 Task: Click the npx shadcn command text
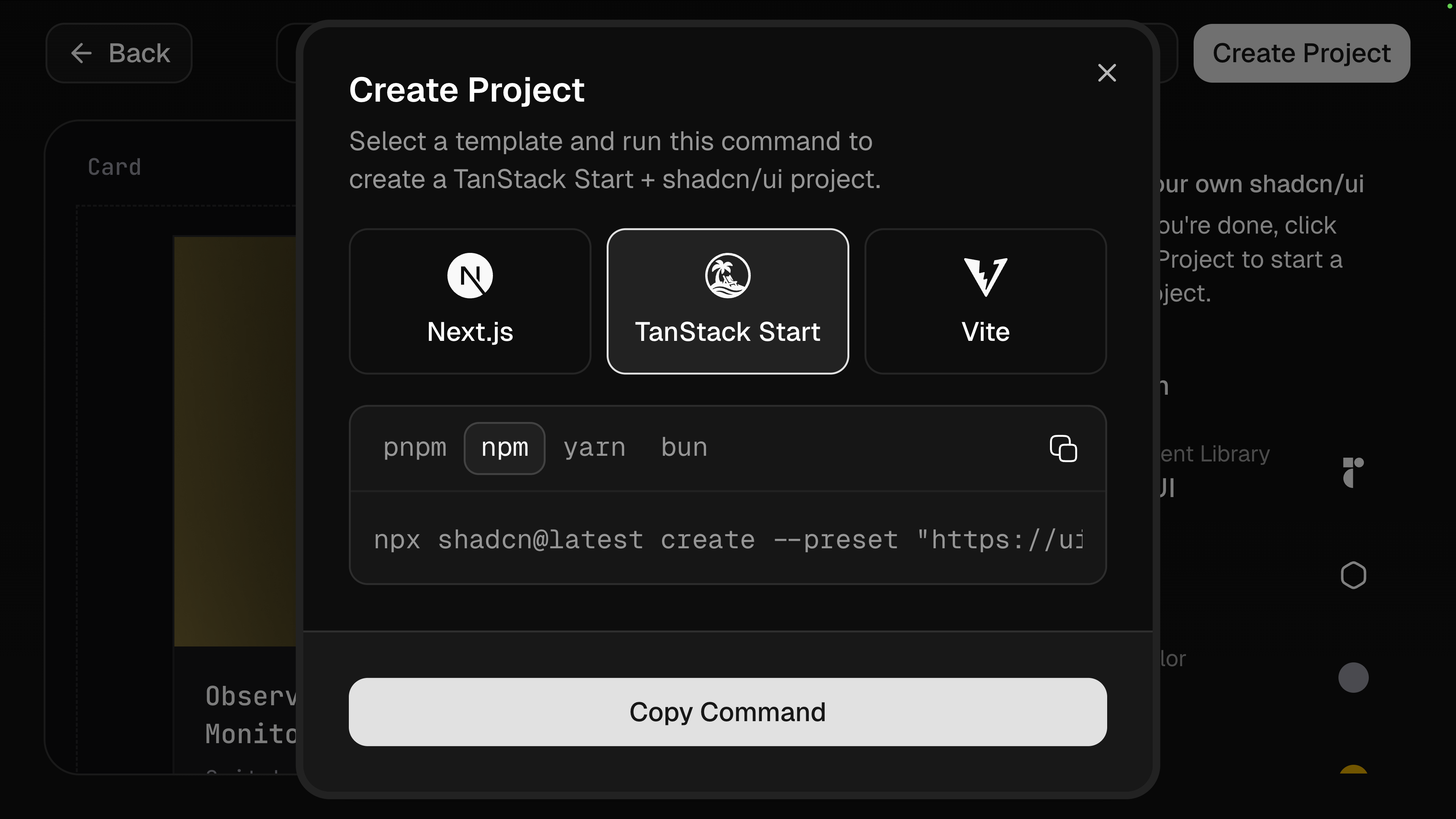728,540
